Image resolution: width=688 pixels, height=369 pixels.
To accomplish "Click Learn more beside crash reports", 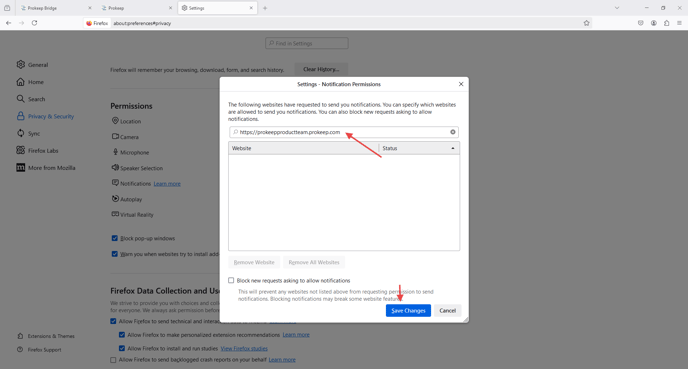I will coord(282,360).
